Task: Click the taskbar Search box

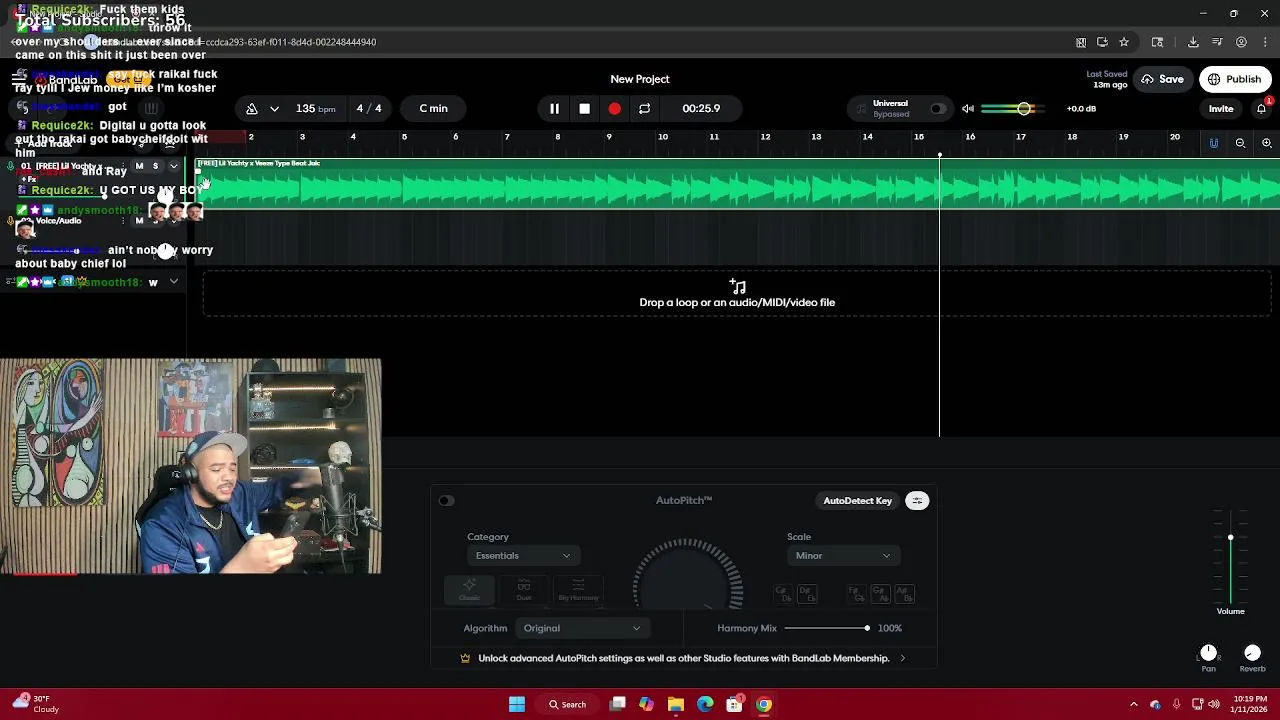Action: point(567,704)
